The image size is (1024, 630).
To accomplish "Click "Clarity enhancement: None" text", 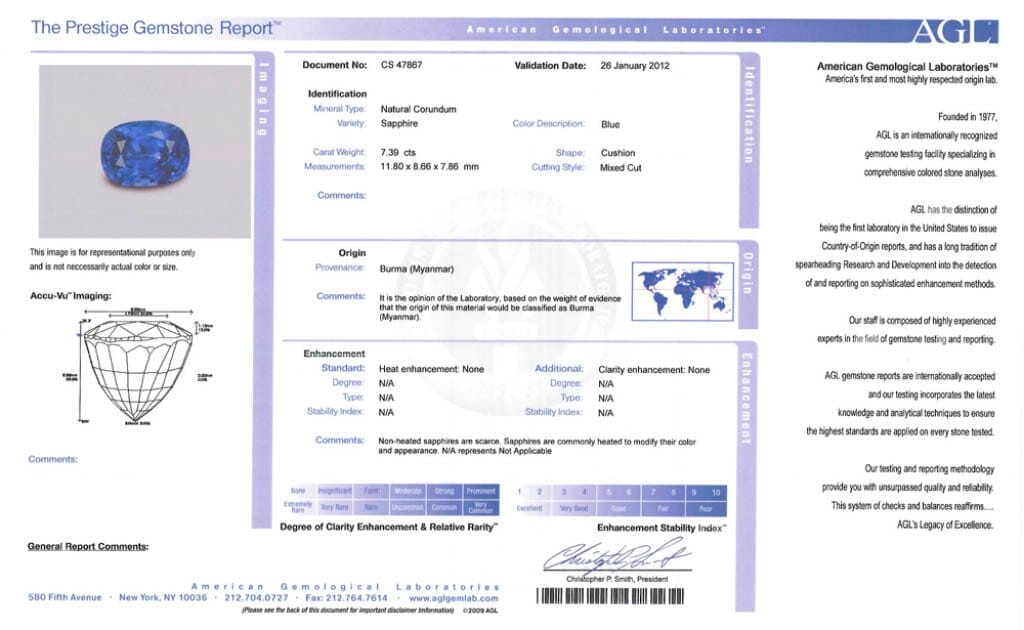I will click(x=654, y=370).
